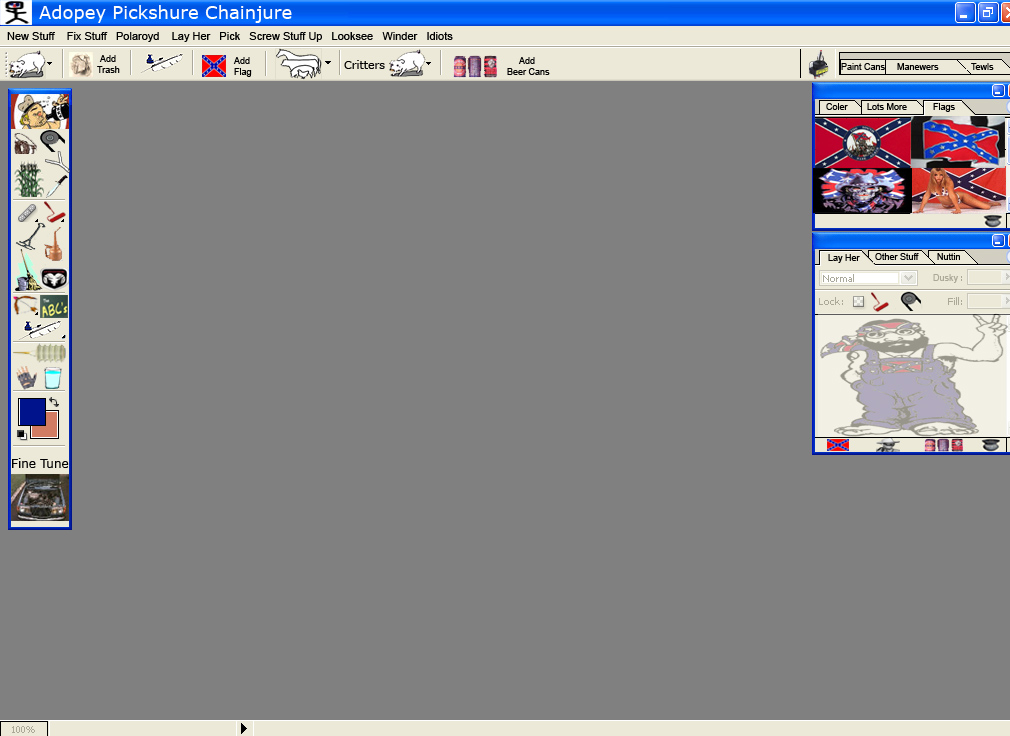Click the cartoon hillbilly banner atop the toolbox
The width and height of the screenshot is (1010, 736).
[40, 111]
